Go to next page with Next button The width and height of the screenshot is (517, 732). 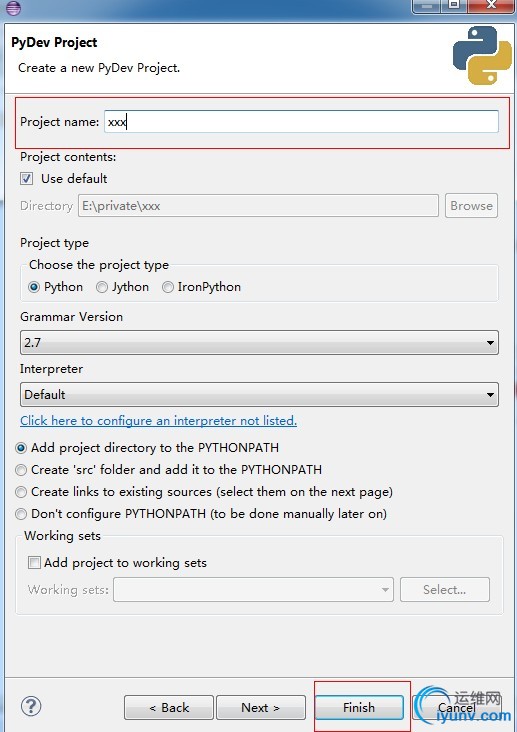point(261,707)
